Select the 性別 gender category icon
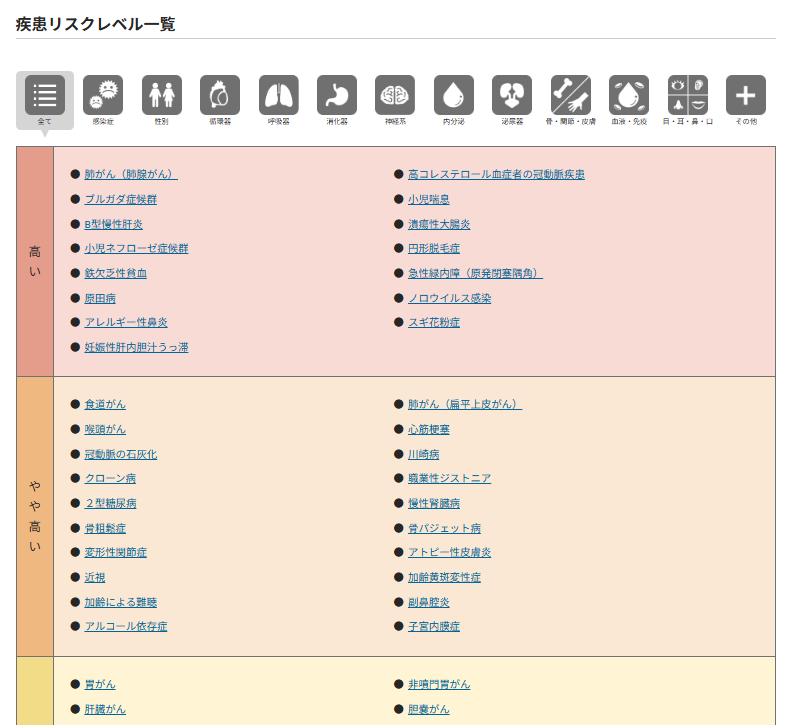Image resolution: width=789 pixels, height=725 pixels. (162, 95)
